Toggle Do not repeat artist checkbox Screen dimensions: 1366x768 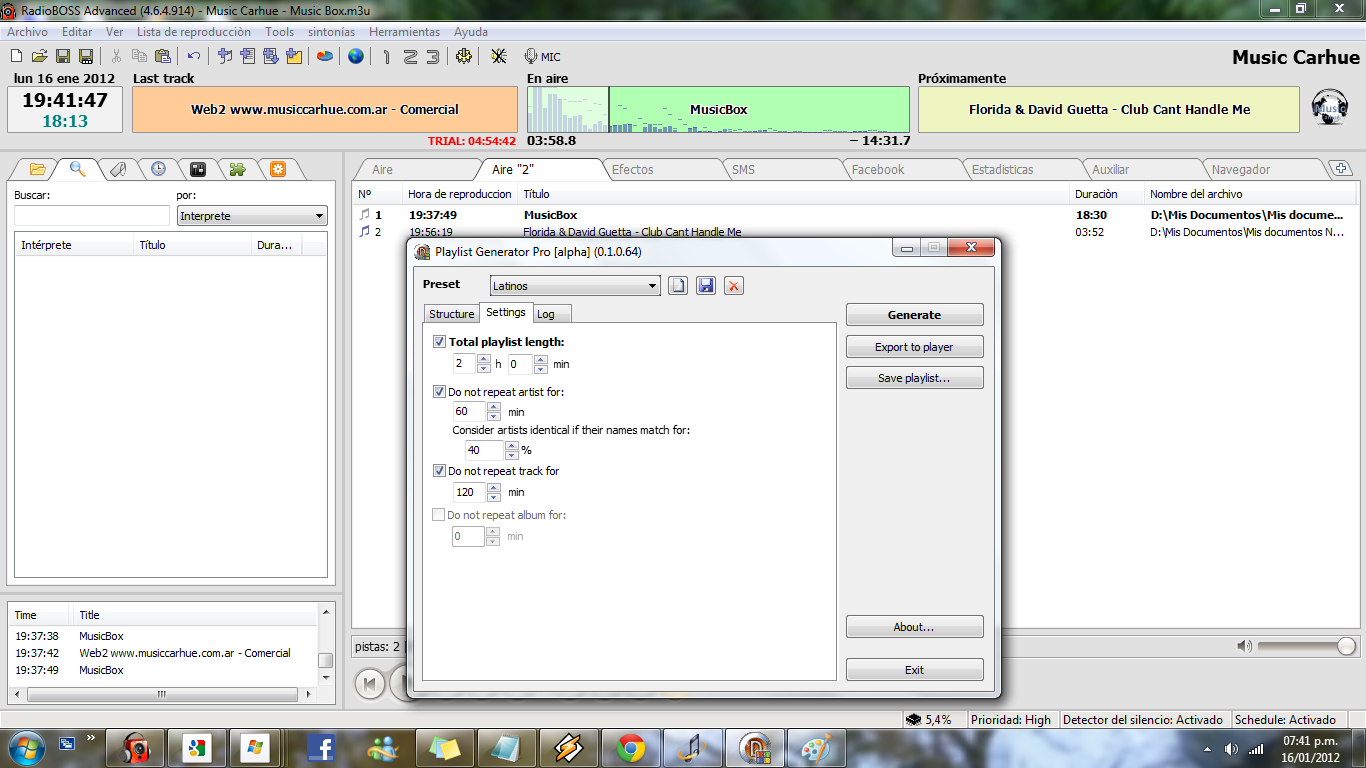[x=439, y=392]
